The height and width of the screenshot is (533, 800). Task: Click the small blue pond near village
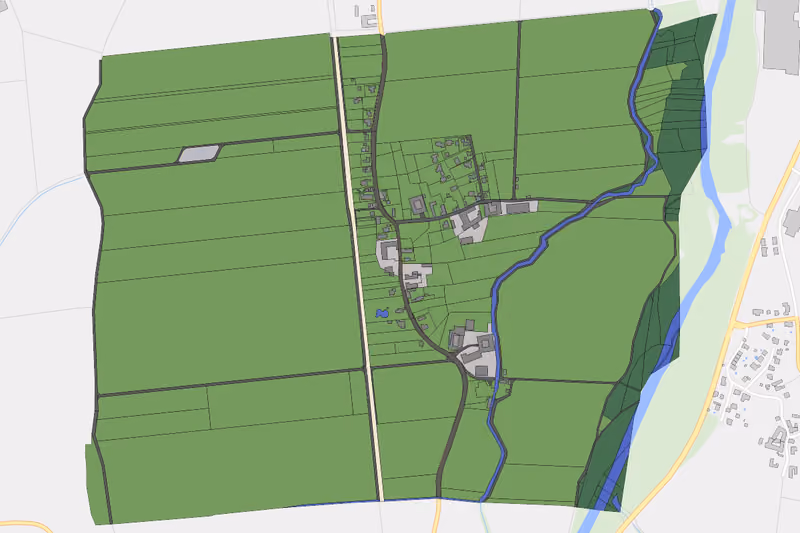click(x=382, y=313)
